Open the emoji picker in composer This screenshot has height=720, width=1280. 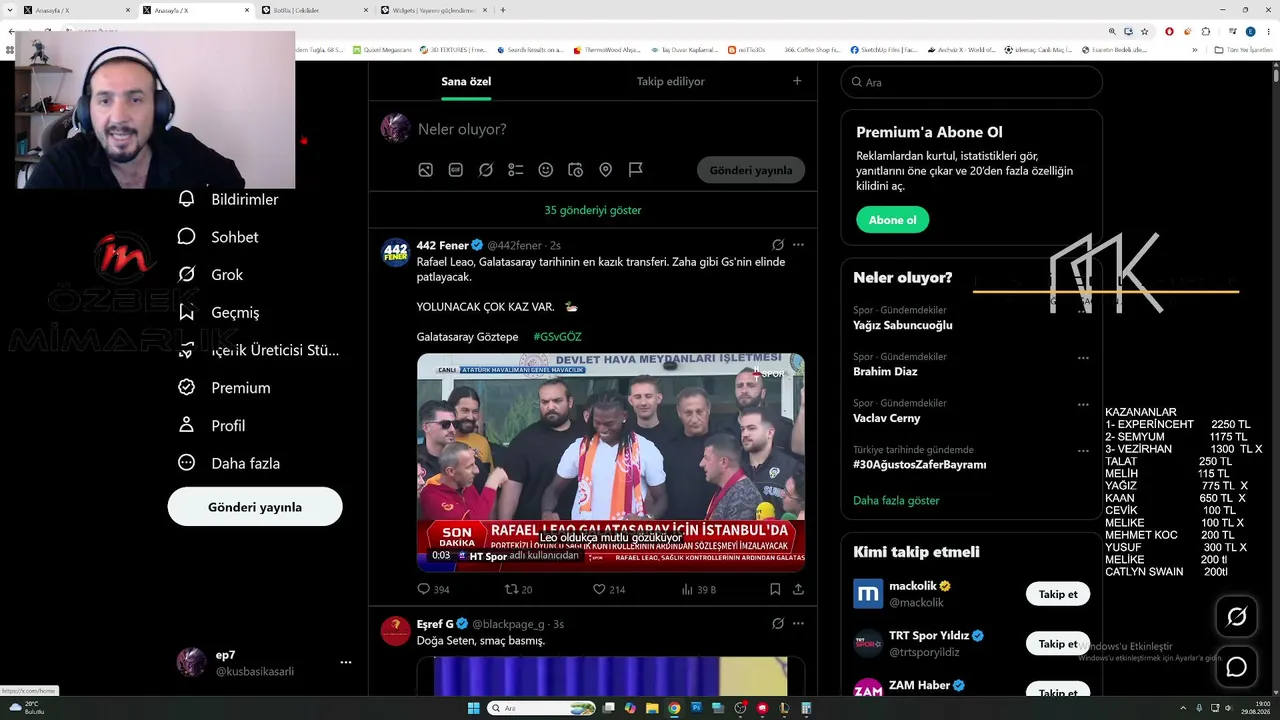tap(546, 170)
